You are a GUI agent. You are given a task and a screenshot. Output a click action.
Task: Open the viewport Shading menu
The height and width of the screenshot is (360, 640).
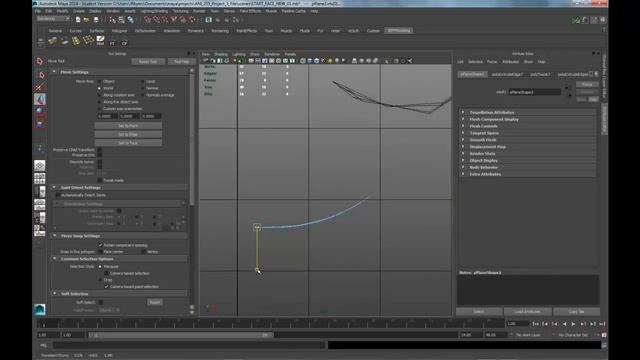coord(221,54)
